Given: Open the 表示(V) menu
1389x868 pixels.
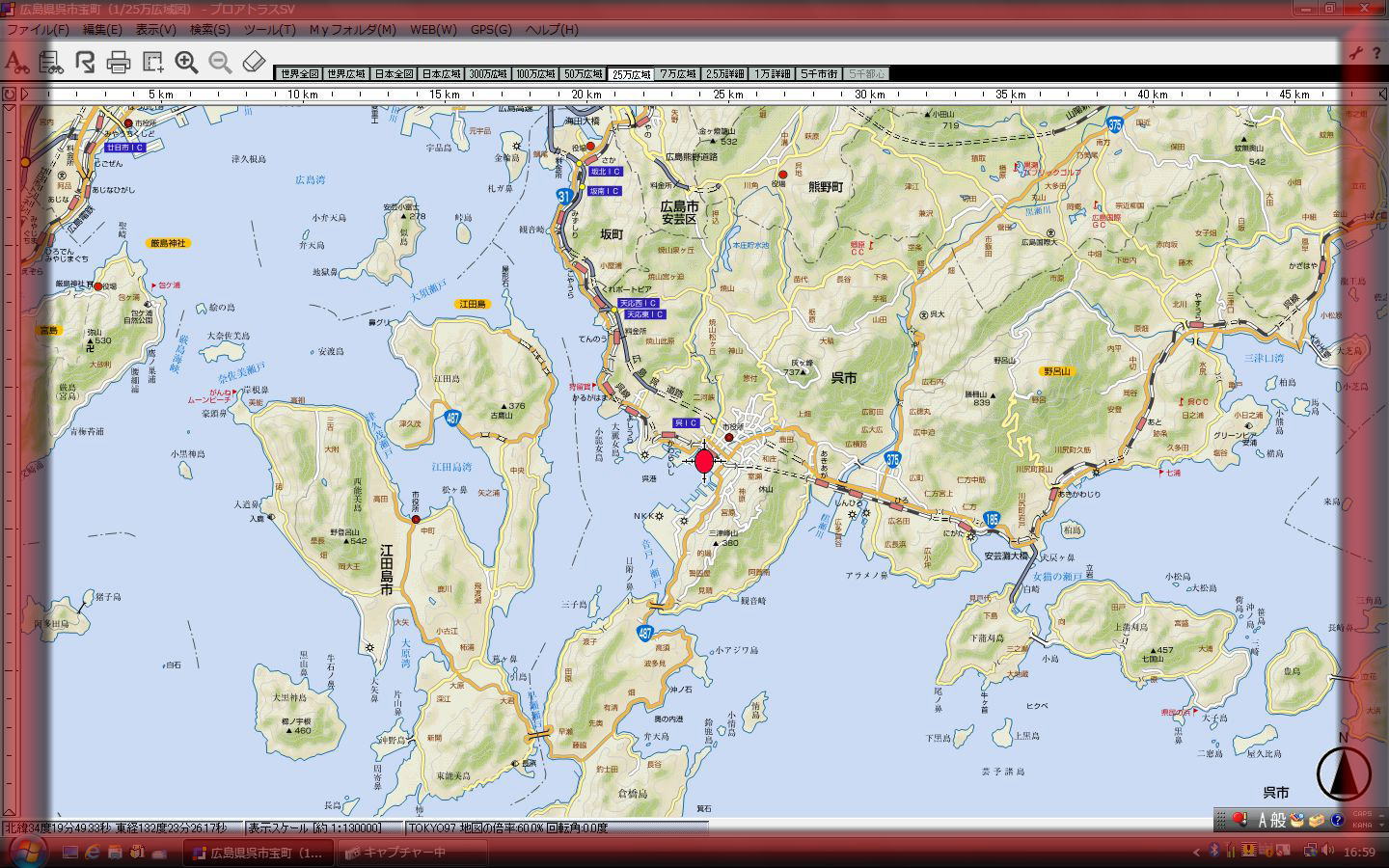Looking at the screenshot, I should pyautogui.click(x=155, y=29).
